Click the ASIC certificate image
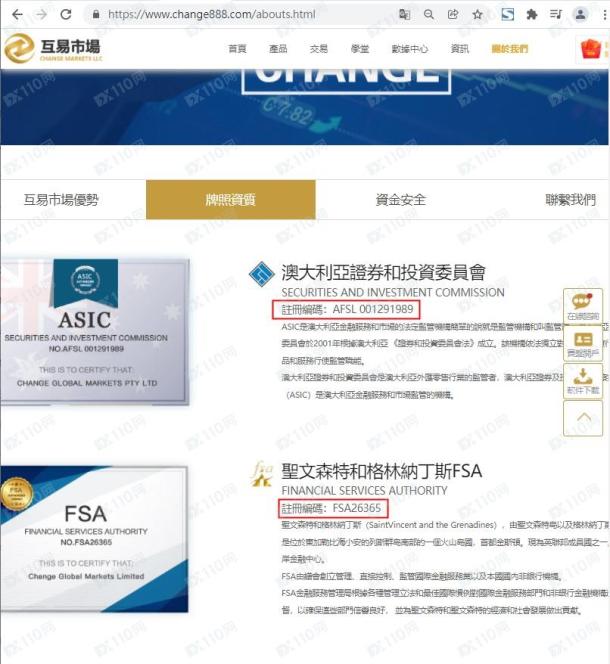Image resolution: width=610 pixels, height=664 pixels. pyautogui.click(x=94, y=331)
